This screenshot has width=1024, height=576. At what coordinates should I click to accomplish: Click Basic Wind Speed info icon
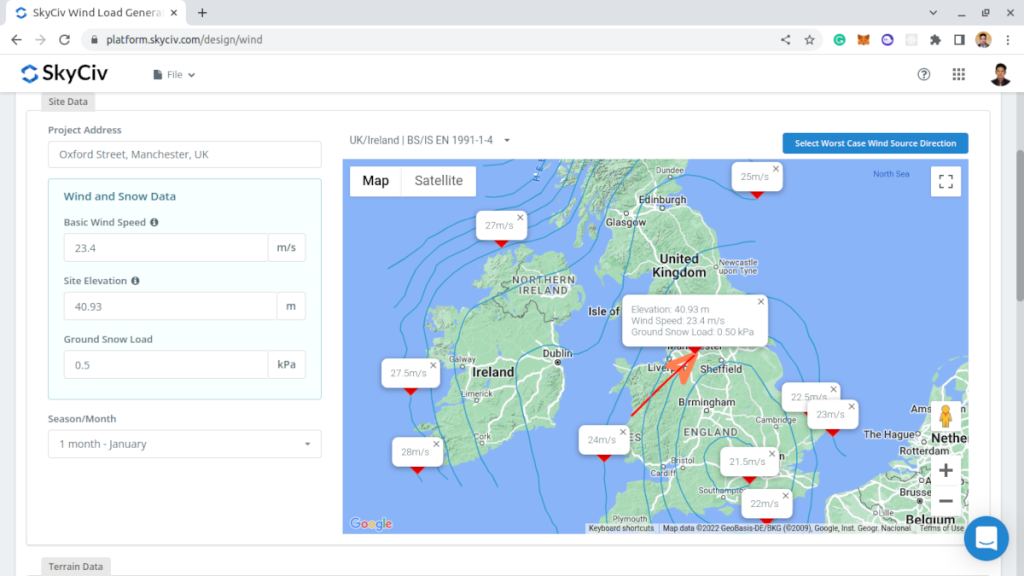point(154,222)
